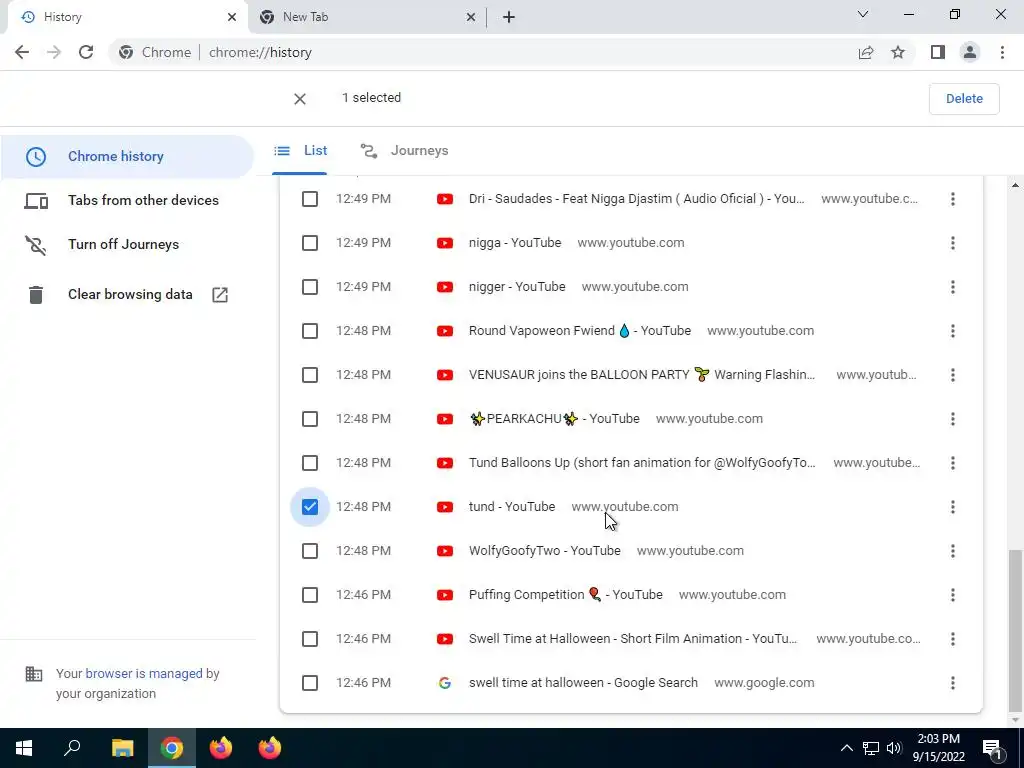
Task: Click the Google favicon of swell time search
Action: [x=445, y=683]
